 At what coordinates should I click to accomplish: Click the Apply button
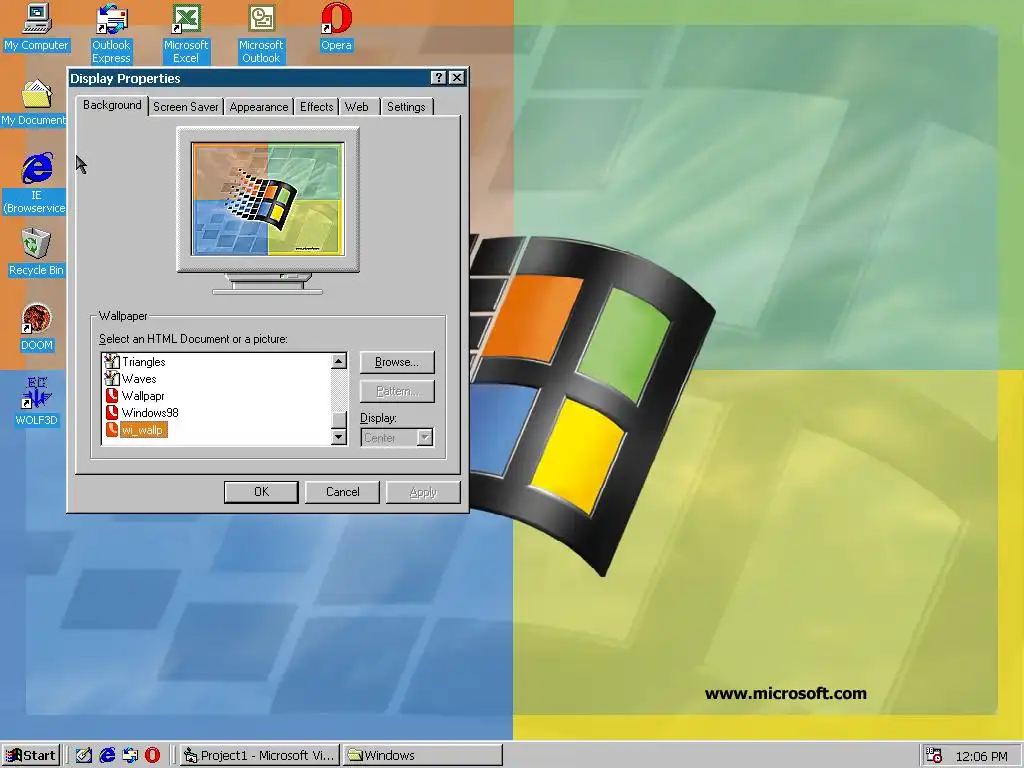point(423,492)
